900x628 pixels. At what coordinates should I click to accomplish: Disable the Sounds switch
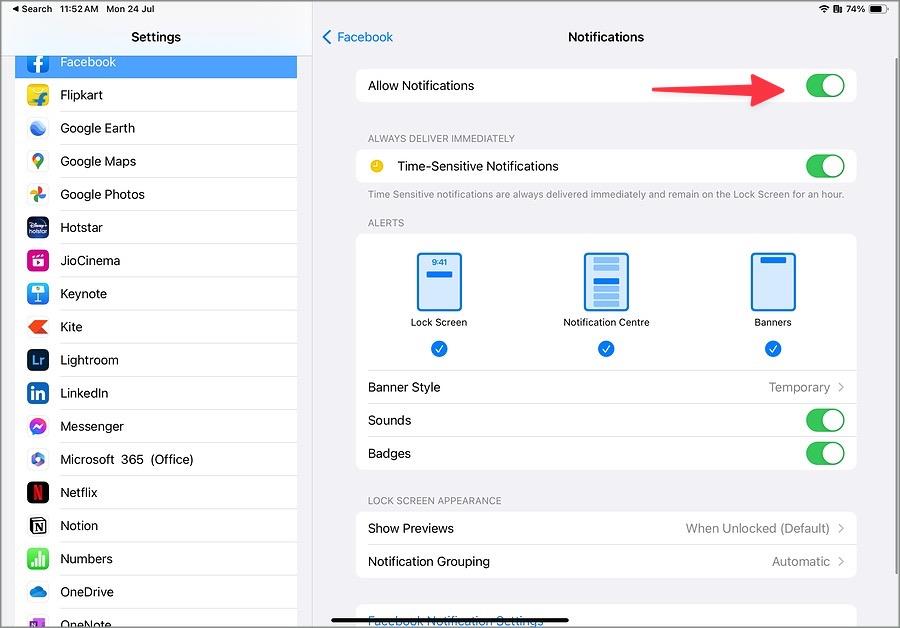tap(825, 420)
